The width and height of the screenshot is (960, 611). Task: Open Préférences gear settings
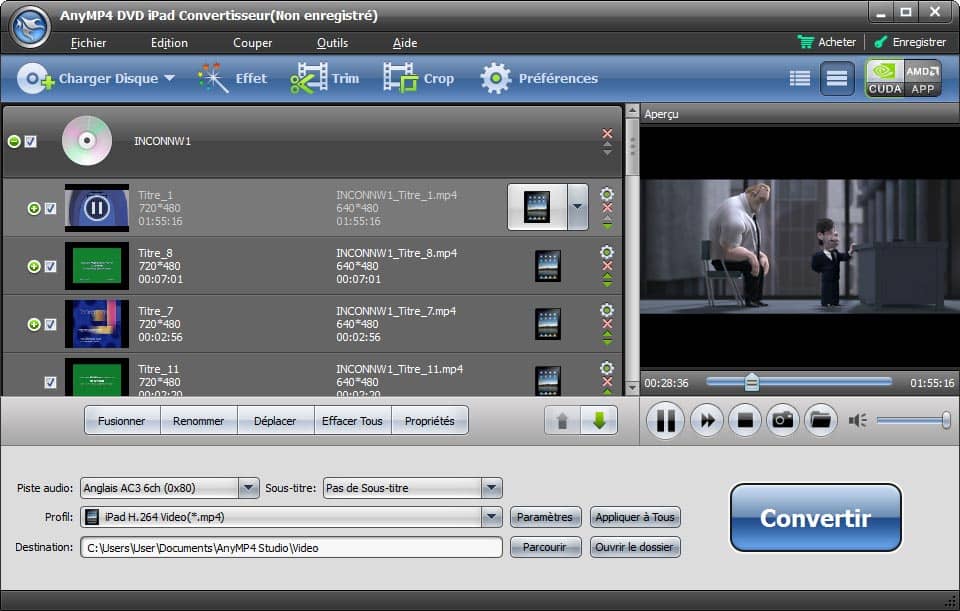495,78
